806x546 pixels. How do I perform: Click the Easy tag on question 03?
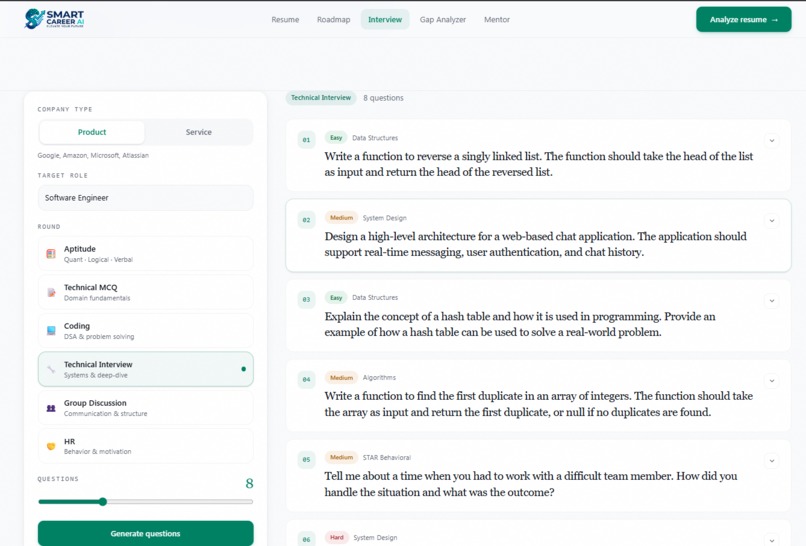(336, 298)
